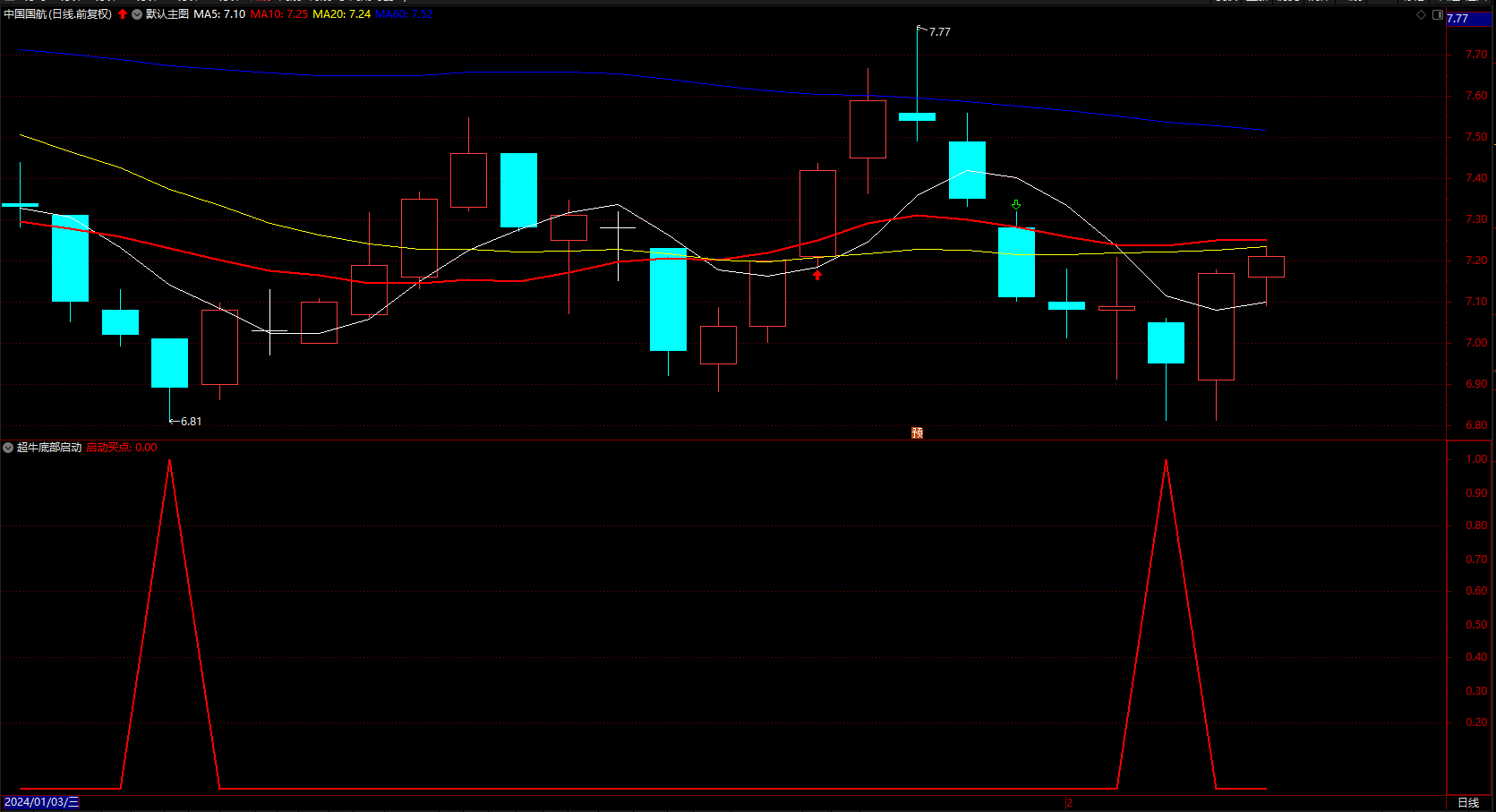This screenshot has height=812, width=1496.
Task: Expand the 超牛底部启动 indicator menu
Action: 8,448
